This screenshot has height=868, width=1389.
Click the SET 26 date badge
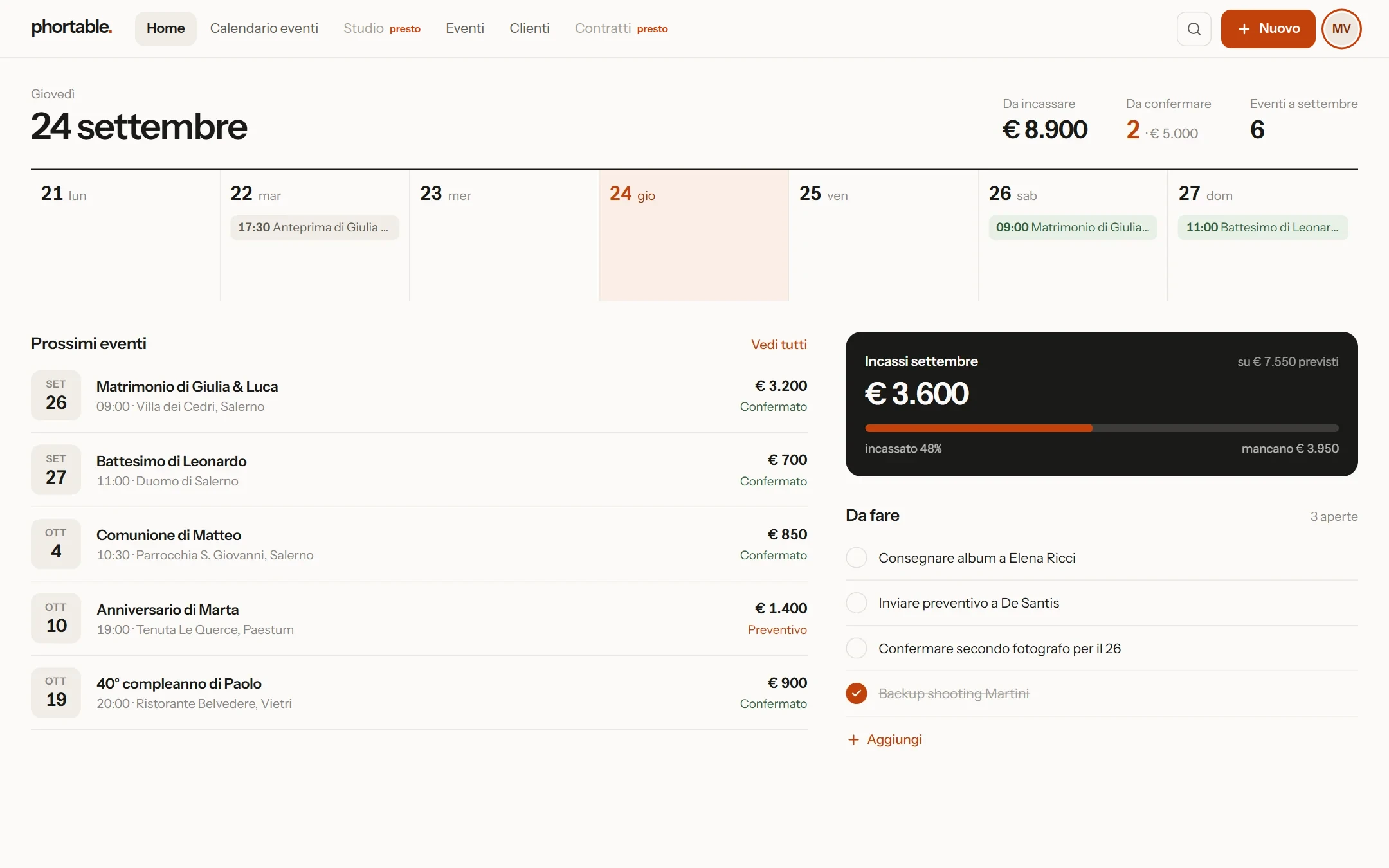56,395
